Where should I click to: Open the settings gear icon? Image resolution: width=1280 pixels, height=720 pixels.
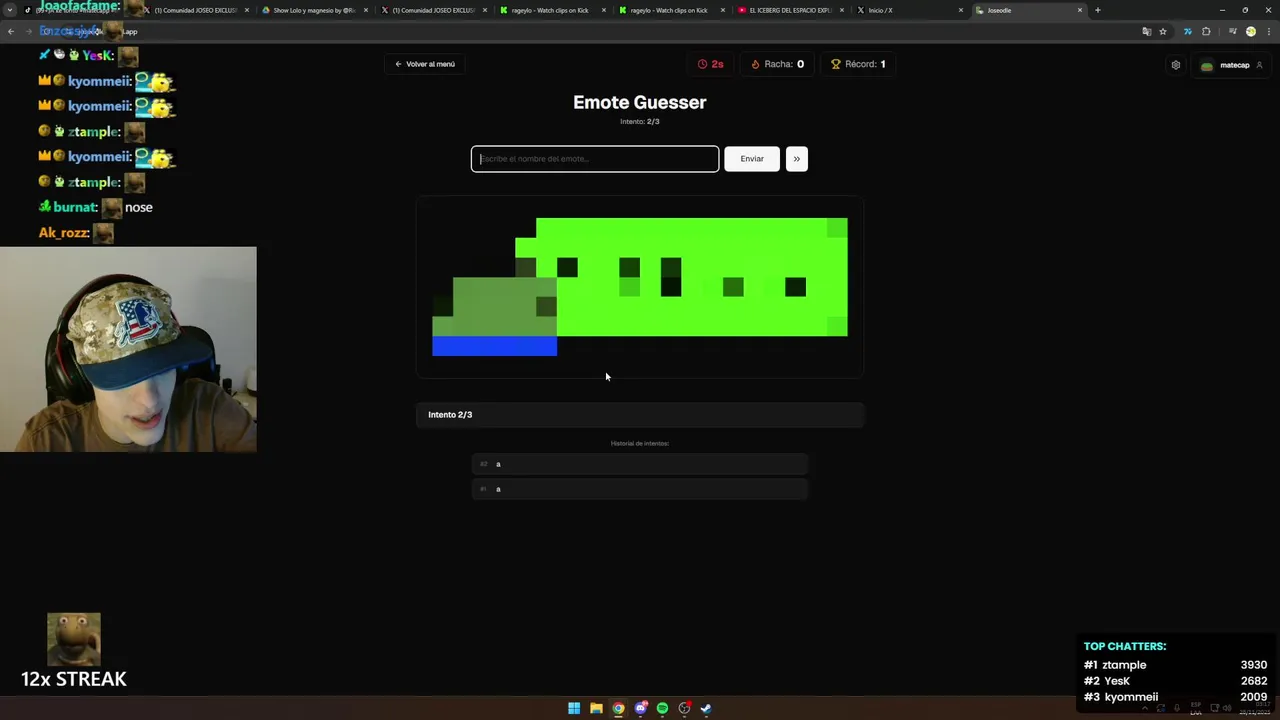click(1176, 65)
